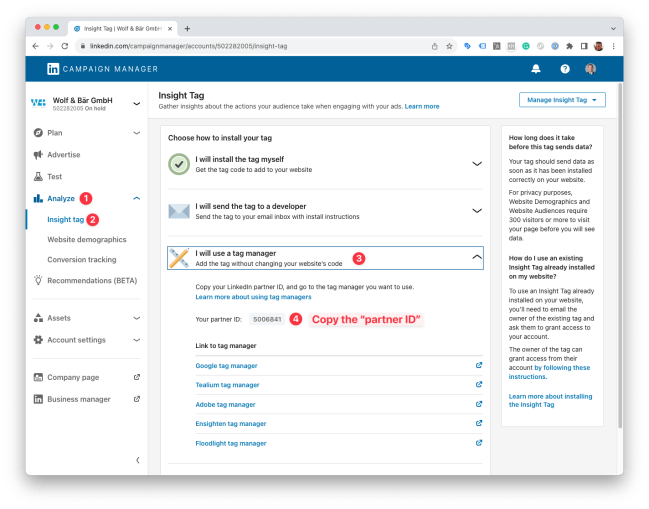649x509 pixels.
Task: Open a new browser tab with the plus
Action: (187, 29)
